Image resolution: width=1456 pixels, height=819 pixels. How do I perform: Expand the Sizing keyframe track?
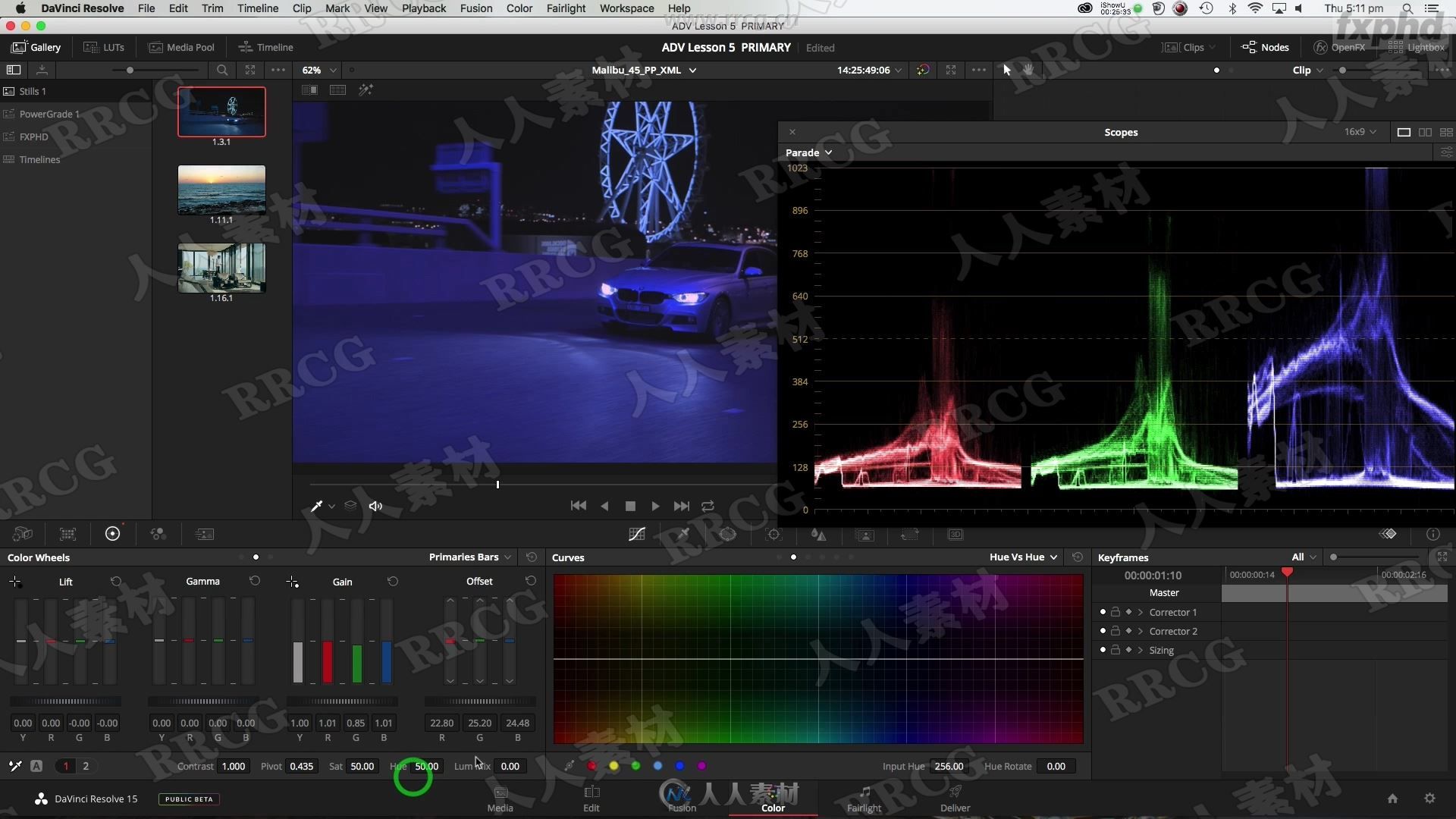1141,650
